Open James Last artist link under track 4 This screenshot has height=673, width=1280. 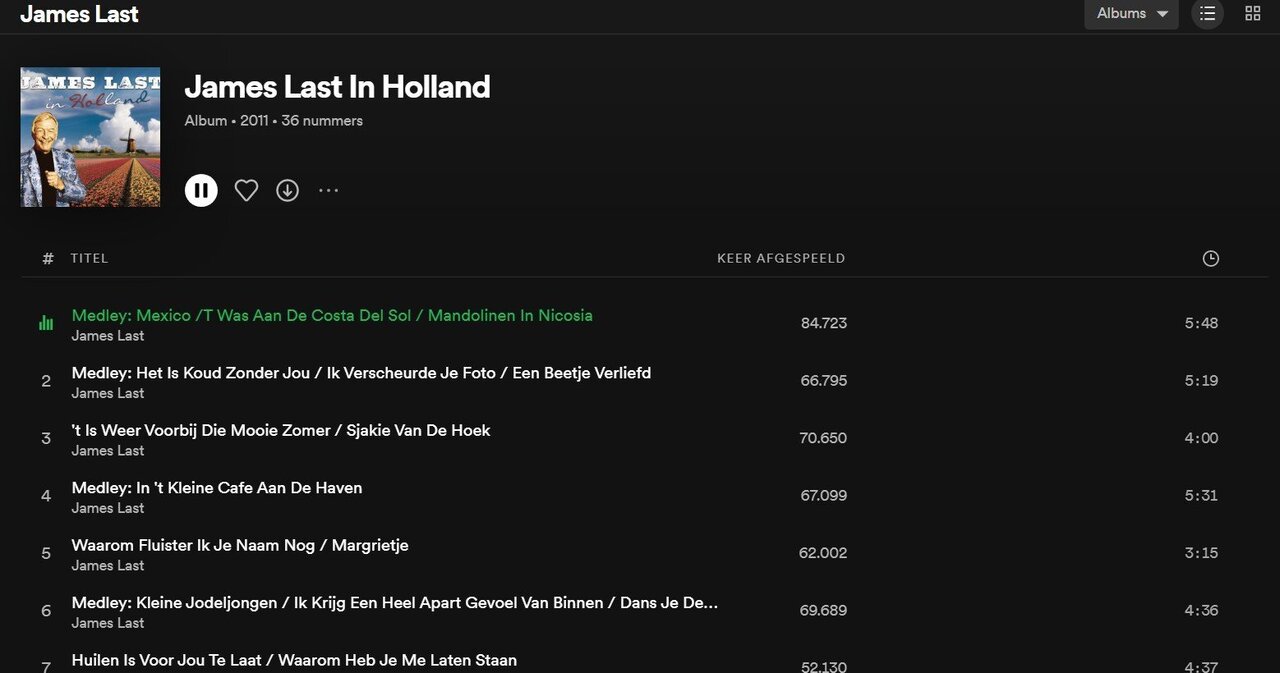coord(108,508)
